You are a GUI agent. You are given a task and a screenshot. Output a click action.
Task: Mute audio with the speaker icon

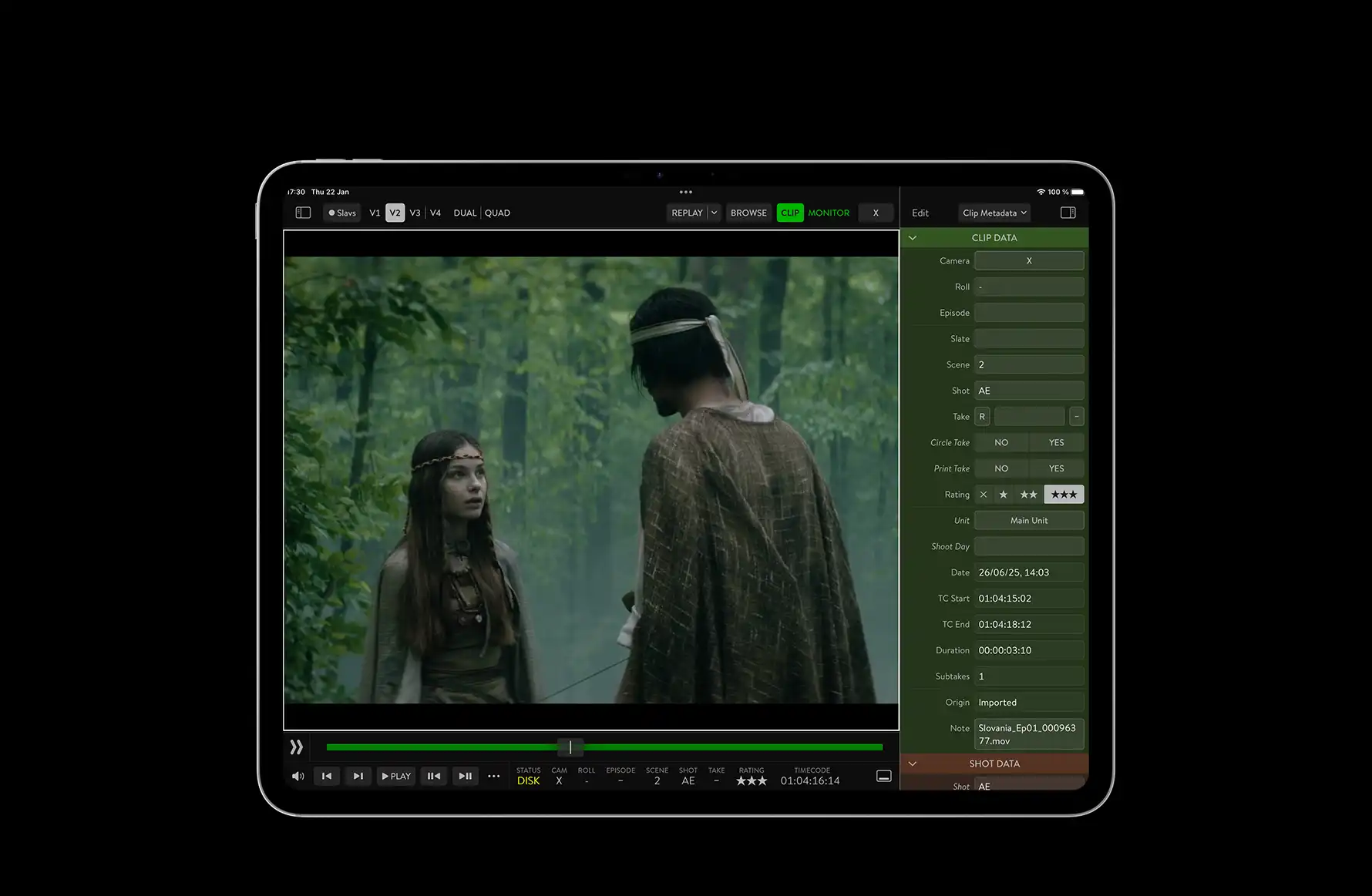click(x=298, y=776)
